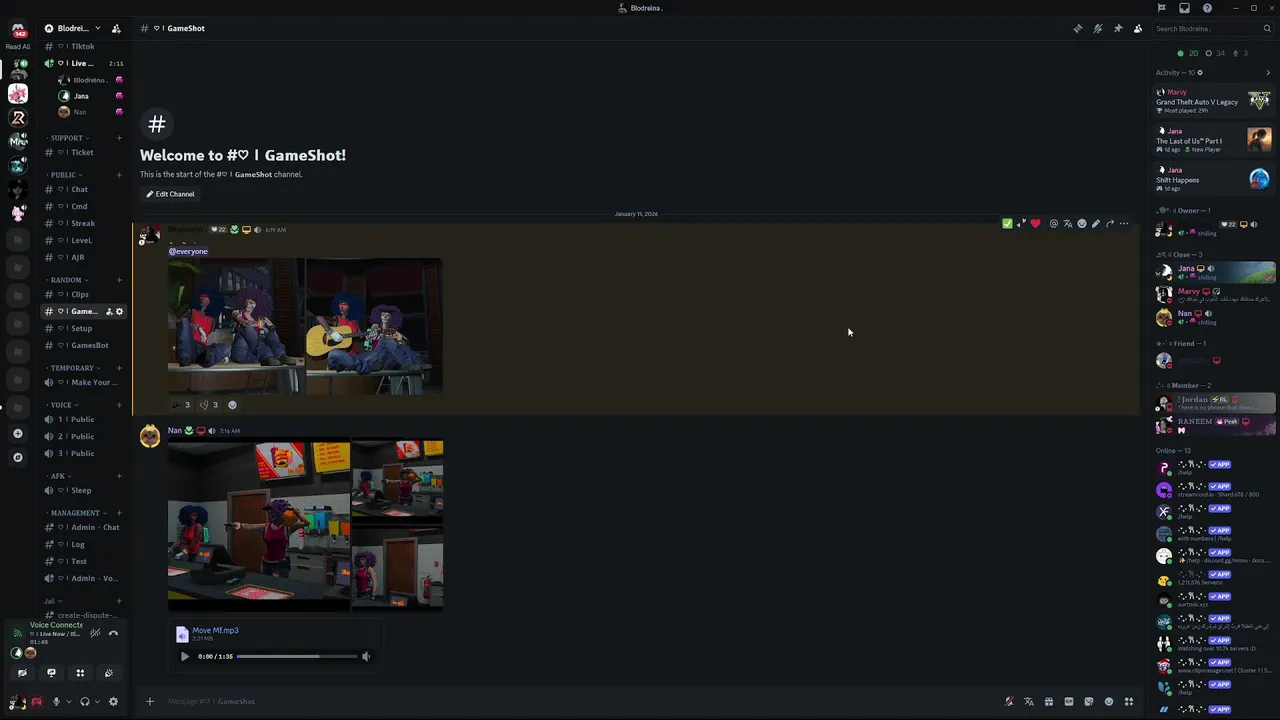
Task: Edit the message with pencil icon
Action: click(x=1096, y=224)
